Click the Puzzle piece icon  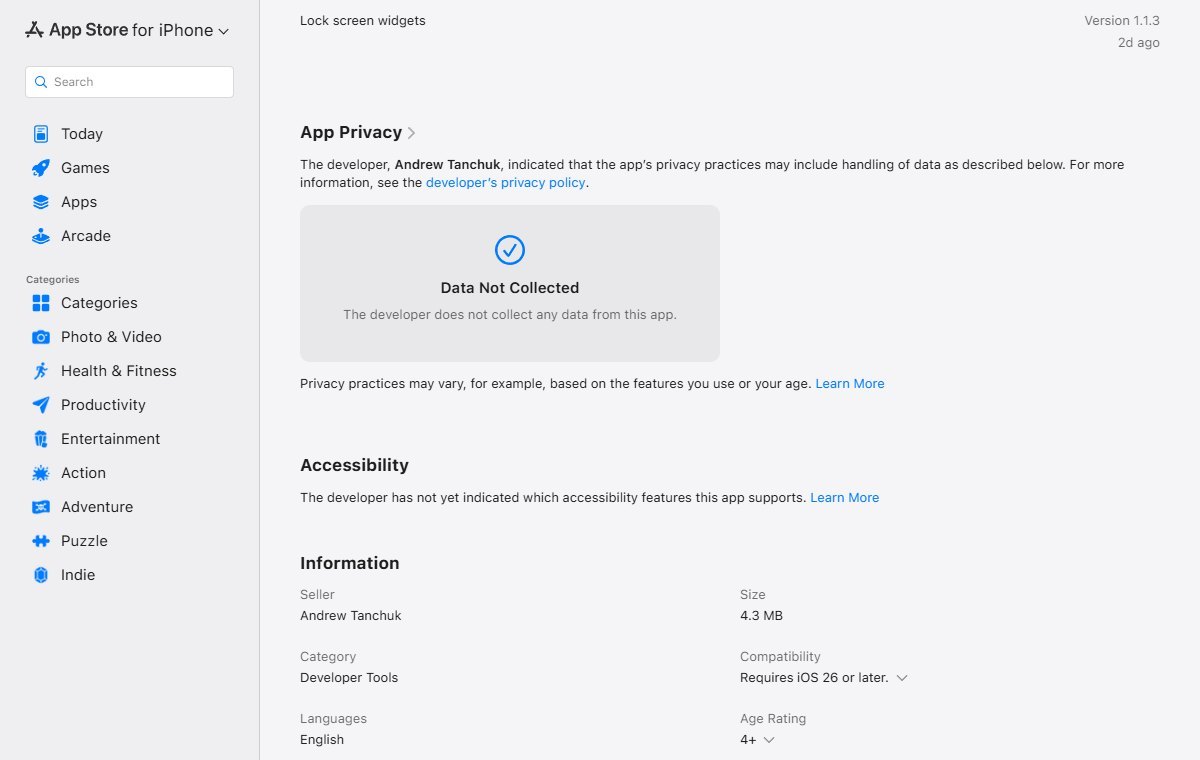tap(41, 541)
